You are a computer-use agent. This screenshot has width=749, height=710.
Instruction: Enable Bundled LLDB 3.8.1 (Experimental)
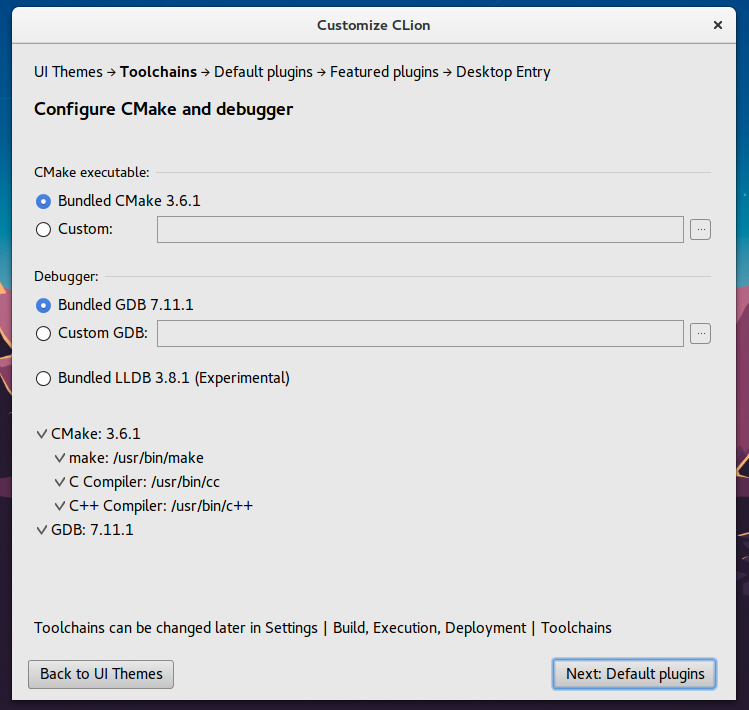(43, 378)
